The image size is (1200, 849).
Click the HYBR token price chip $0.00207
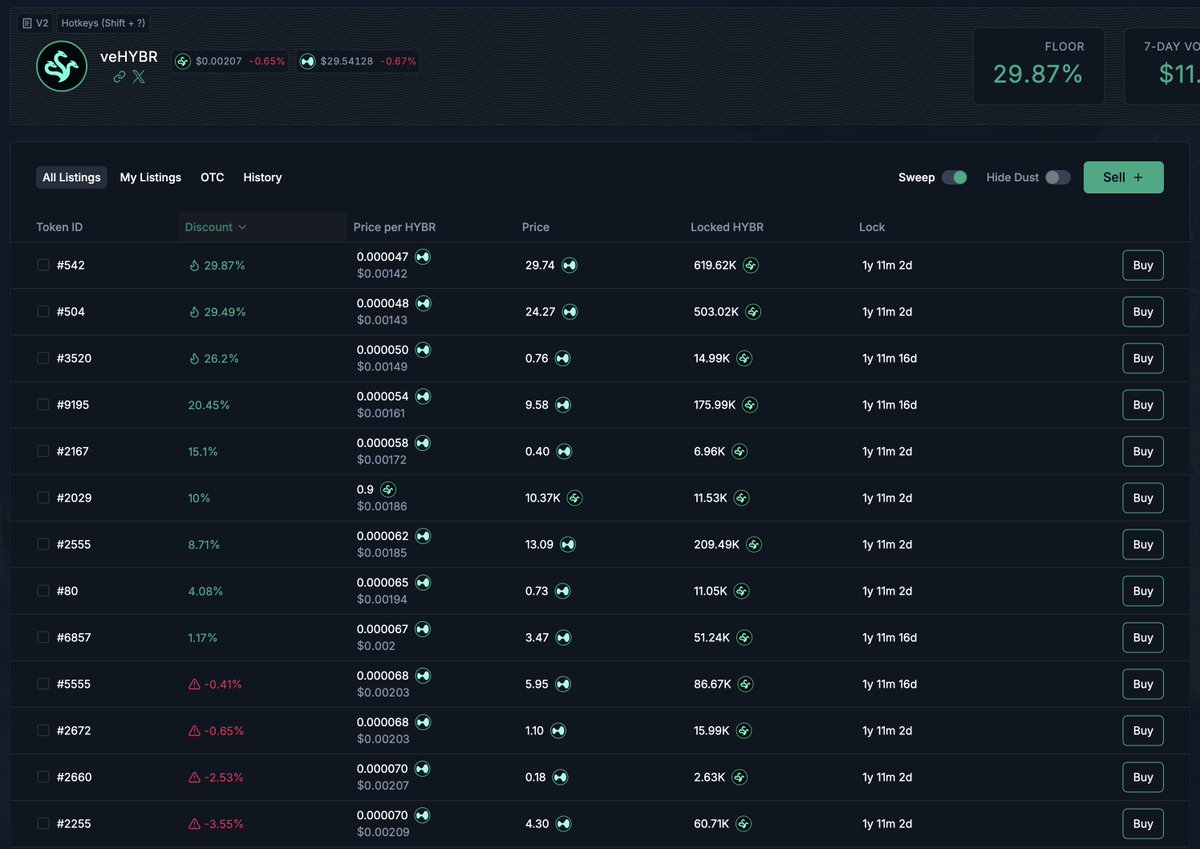(230, 61)
